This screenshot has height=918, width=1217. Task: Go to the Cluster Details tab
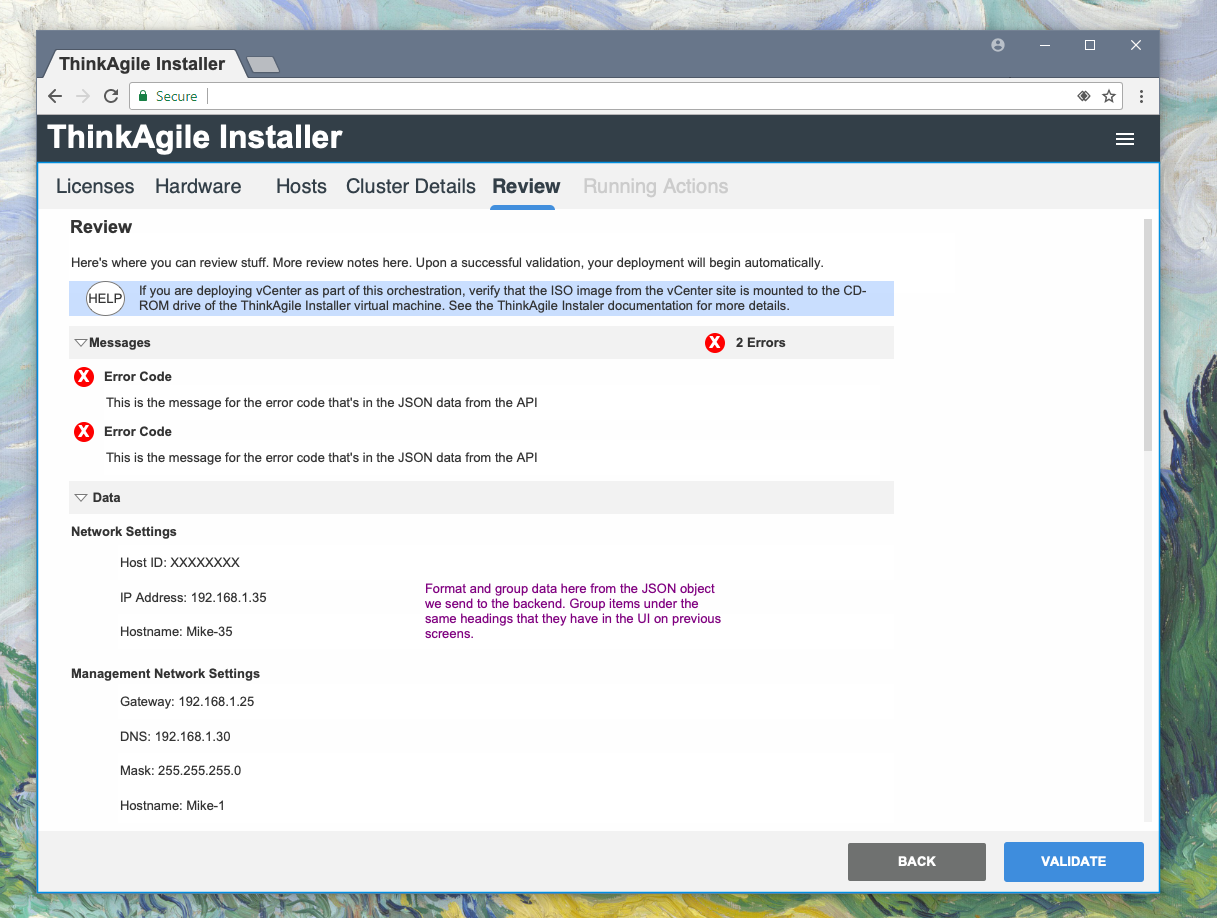[410, 186]
